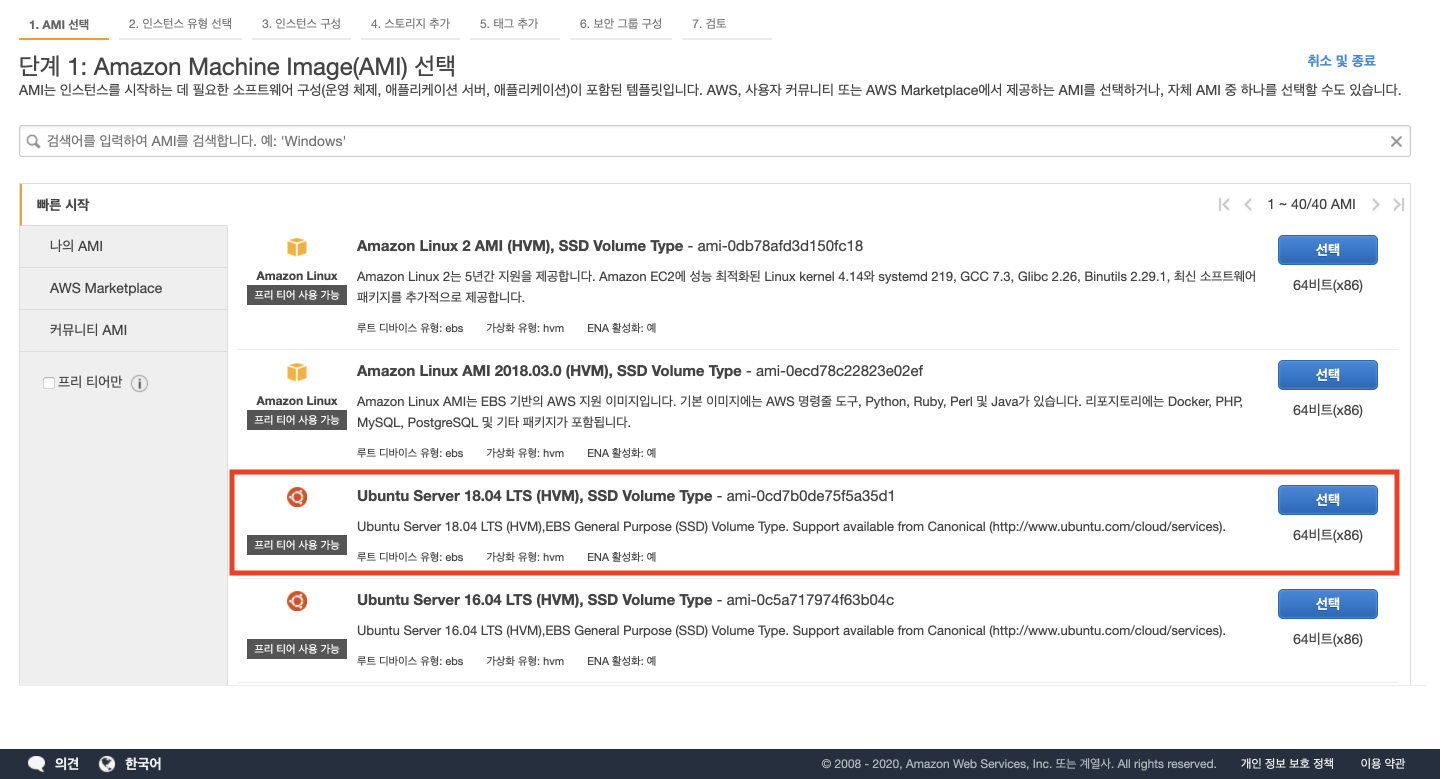Click the feedback speech bubble icon
1444x779 pixels.
click(37, 764)
